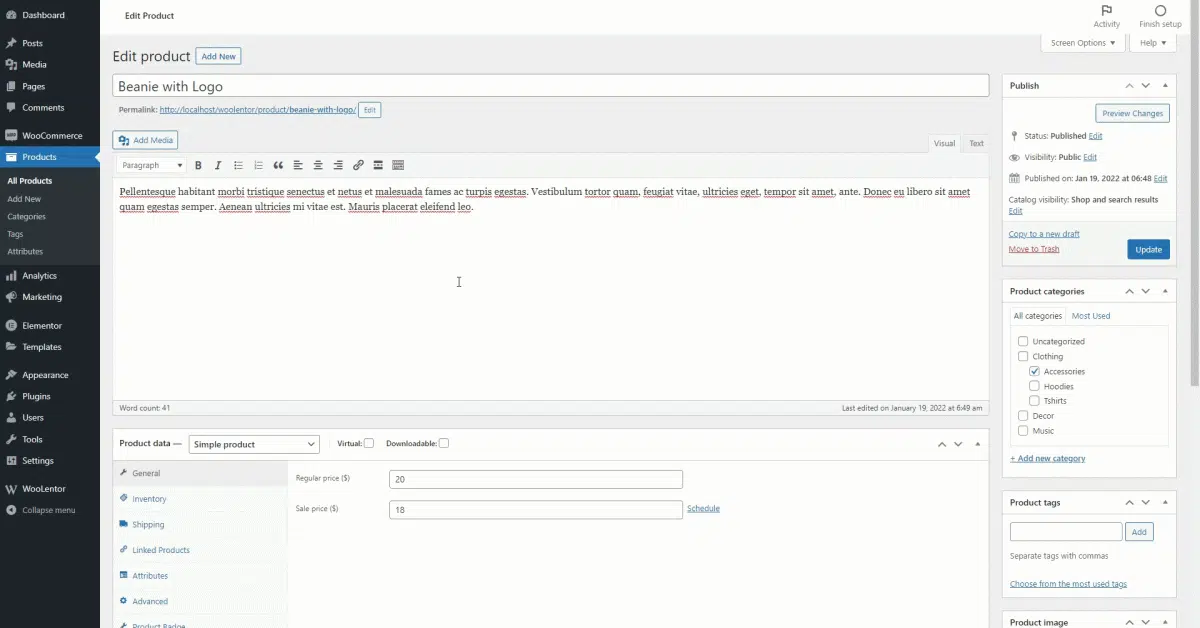Click the product title field
The width and height of the screenshot is (1200, 628).
pyautogui.click(x=551, y=86)
